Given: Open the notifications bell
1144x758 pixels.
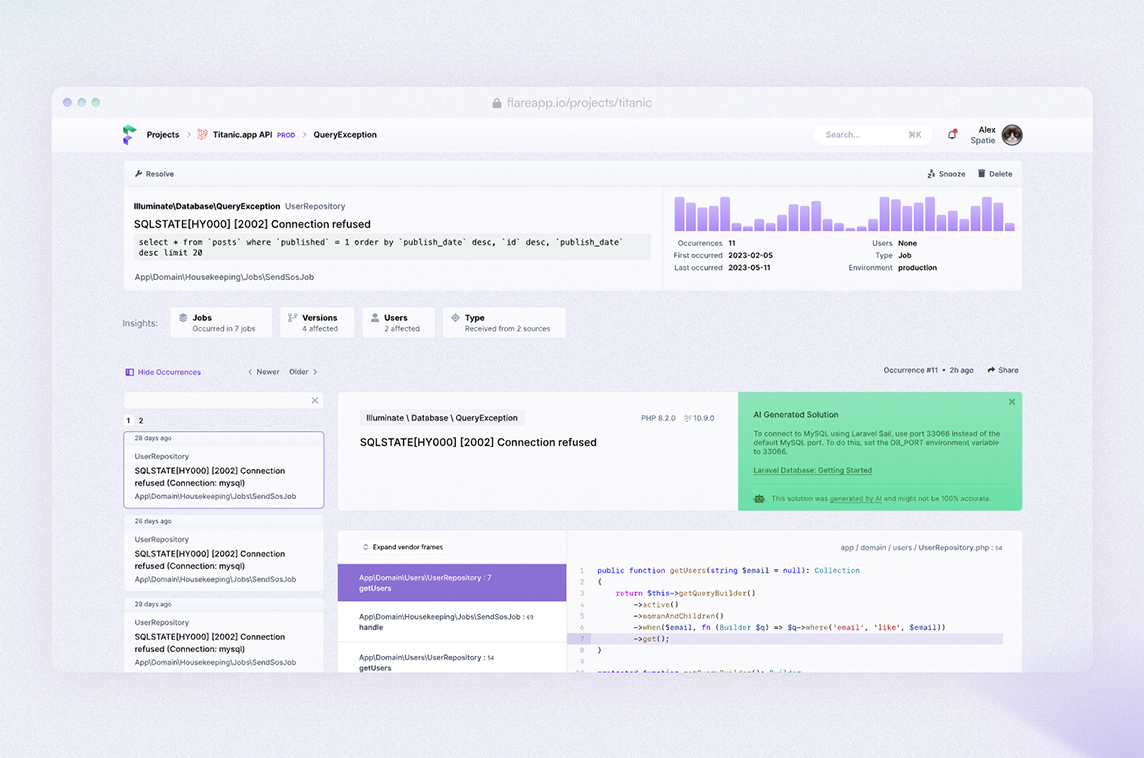Looking at the screenshot, I should (952, 134).
